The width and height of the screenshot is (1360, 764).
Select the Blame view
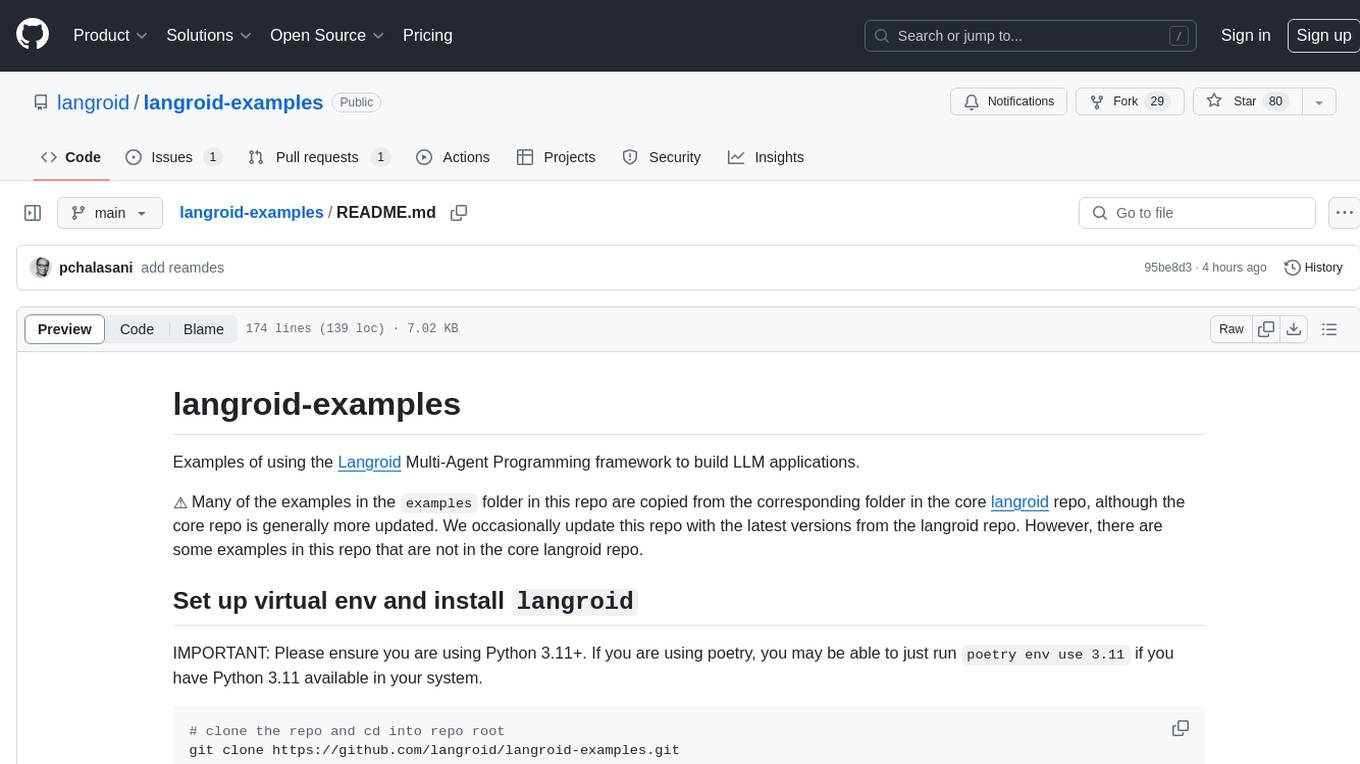pos(203,329)
